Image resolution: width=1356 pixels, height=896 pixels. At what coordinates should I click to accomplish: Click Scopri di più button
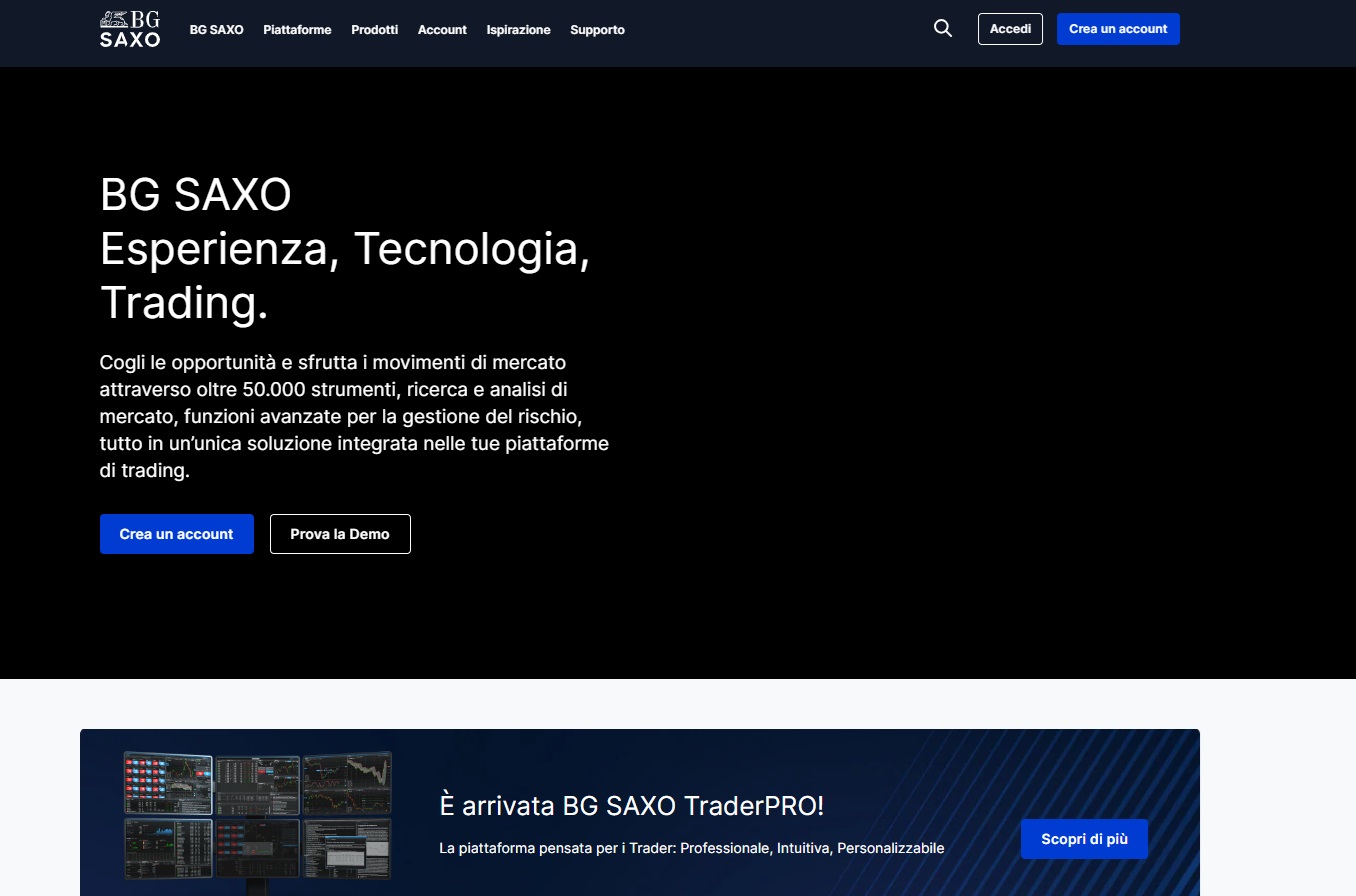[1084, 839]
